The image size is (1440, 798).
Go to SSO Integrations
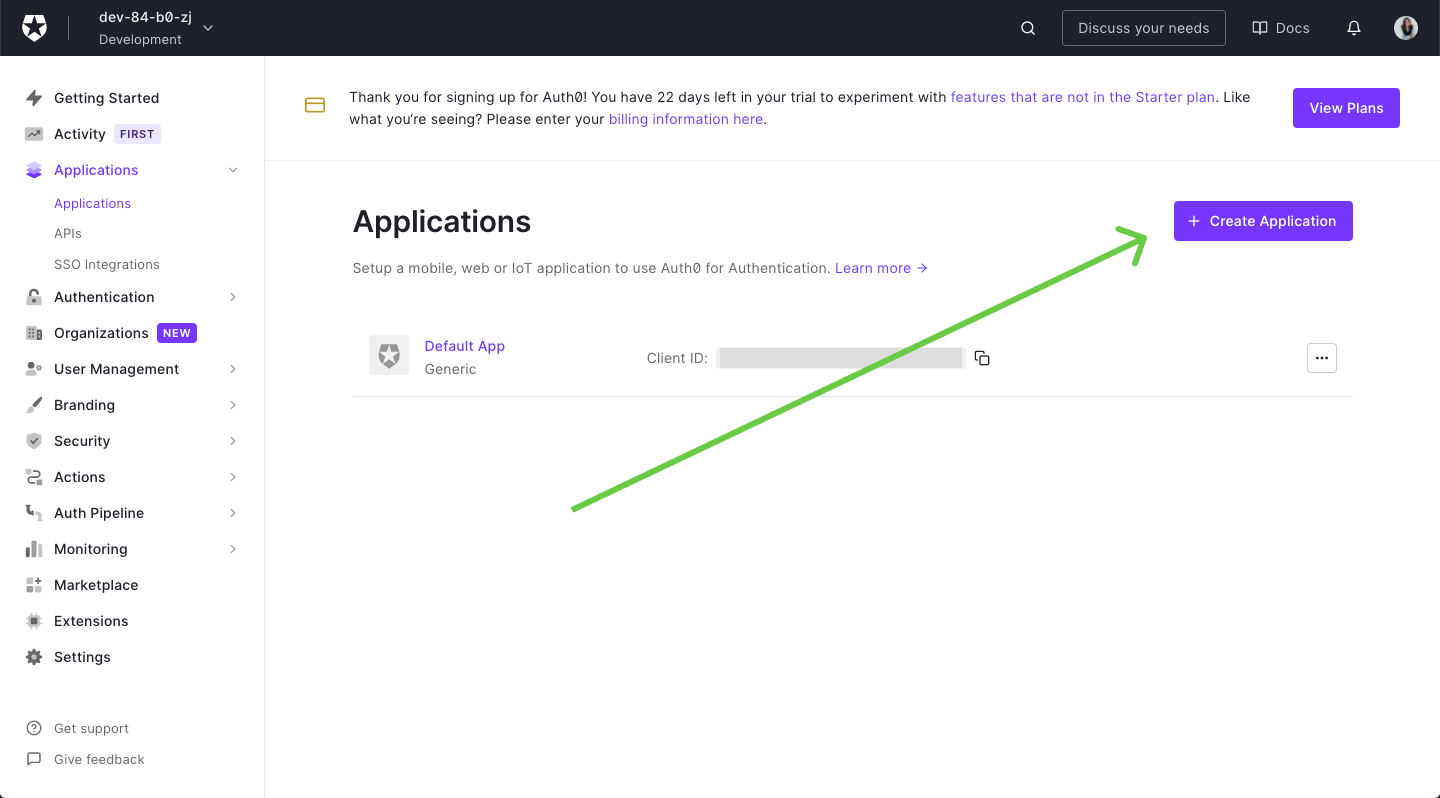coord(106,264)
